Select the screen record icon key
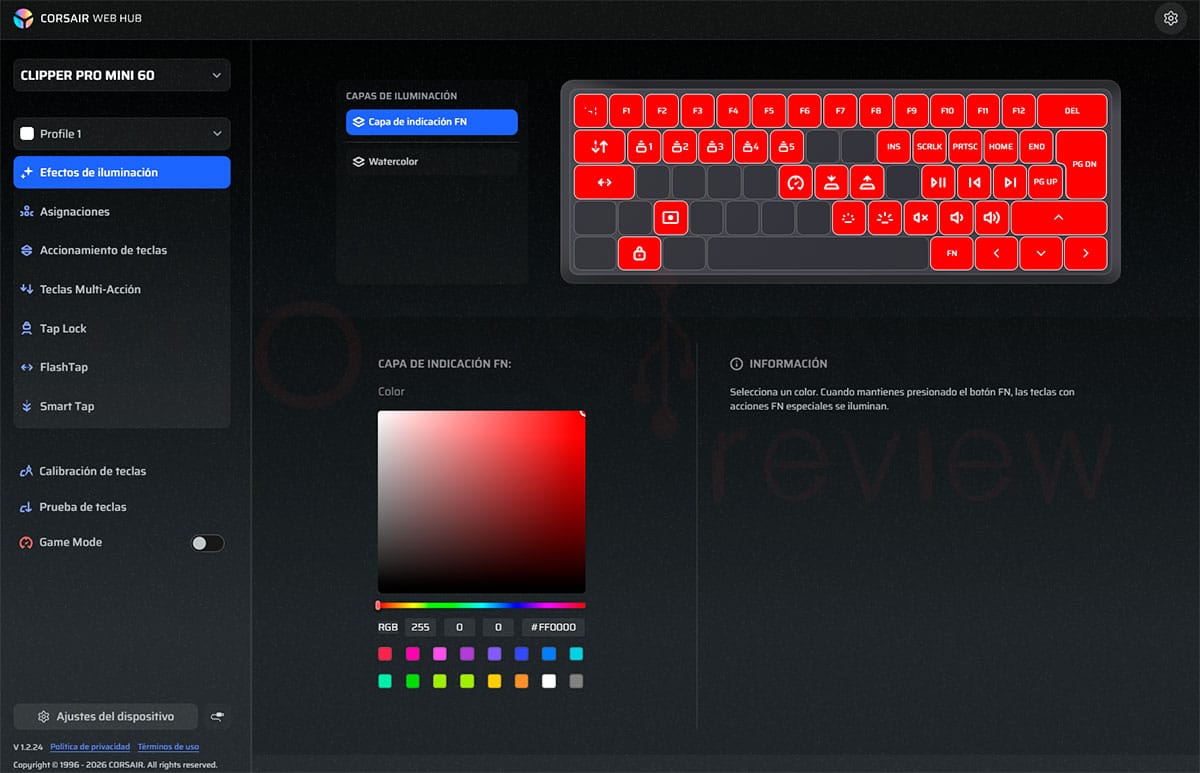The width and height of the screenshot is (1200, 773). tap(671, 218)
